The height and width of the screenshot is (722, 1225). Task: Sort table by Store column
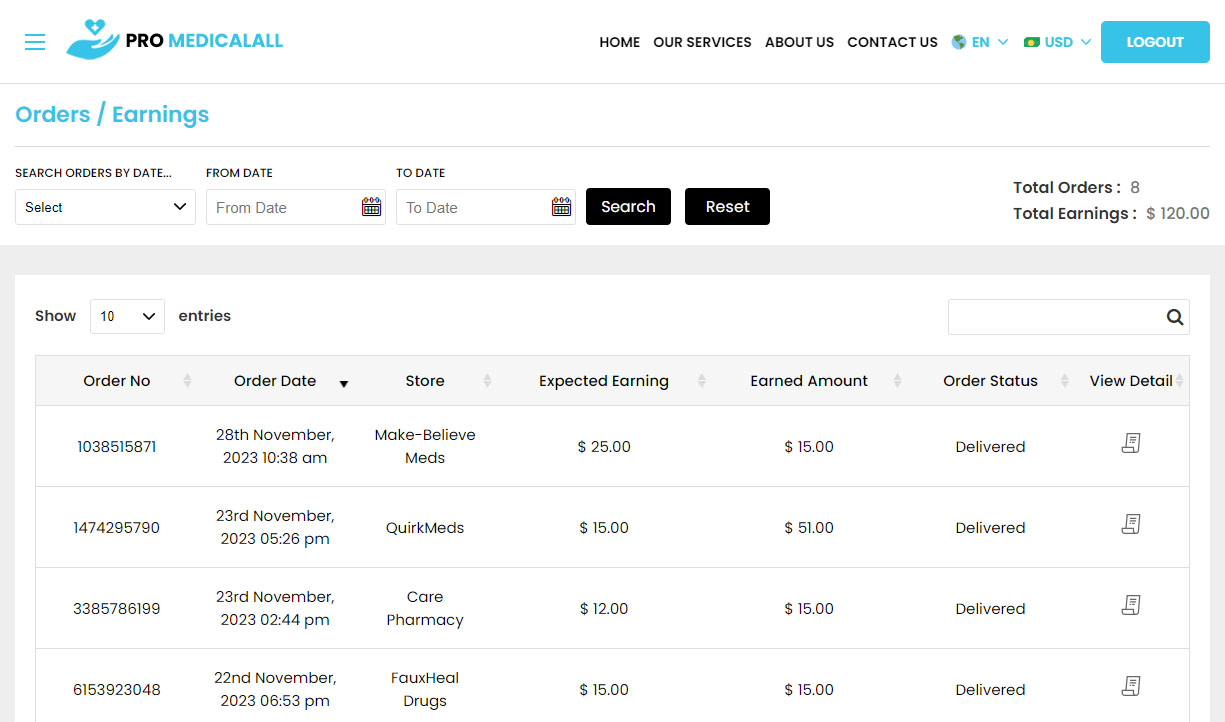pos(425,381)
